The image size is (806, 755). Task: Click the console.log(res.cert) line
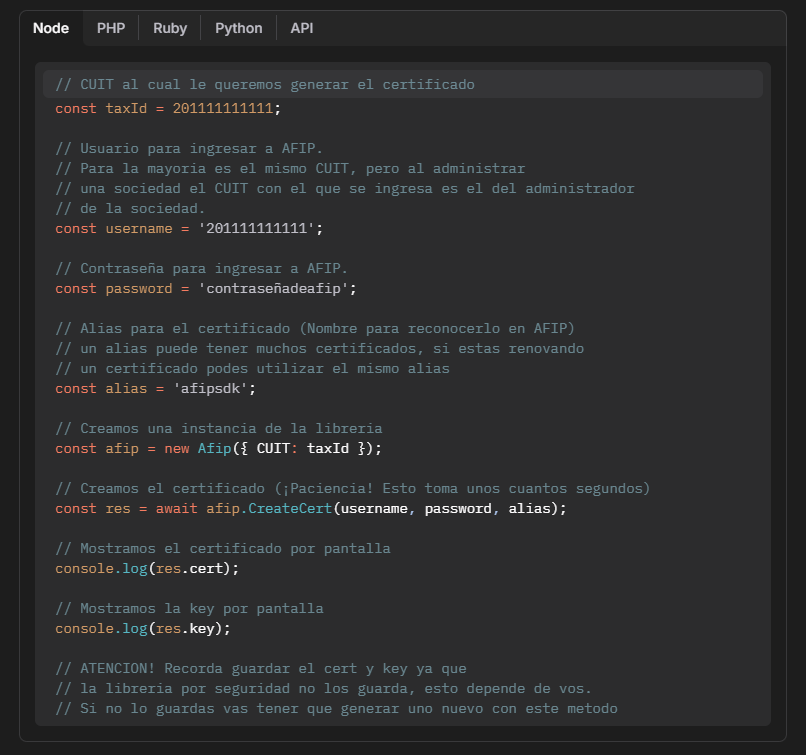point(147,568)
